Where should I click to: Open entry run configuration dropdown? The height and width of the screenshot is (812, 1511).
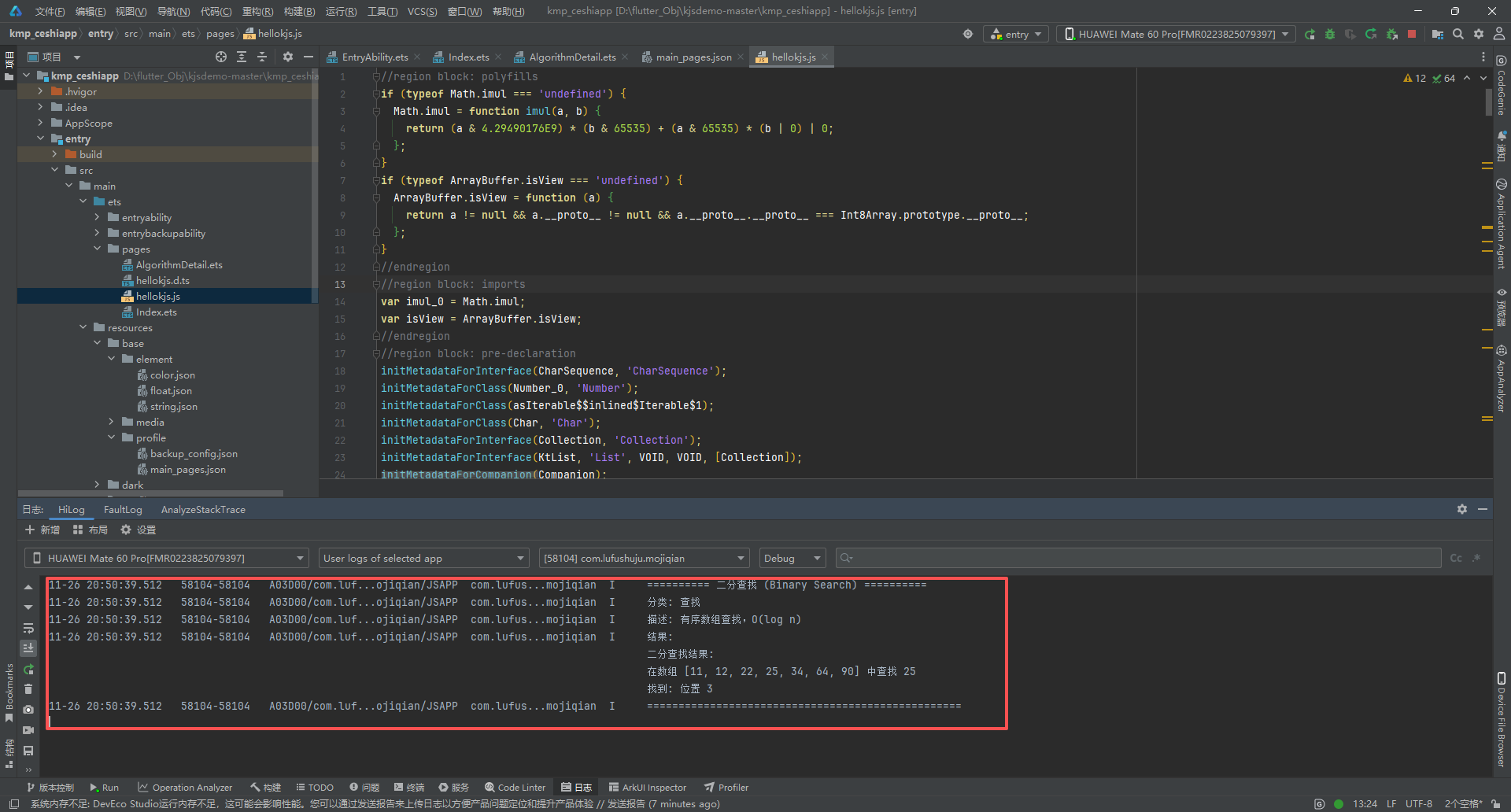tap(1016, 35)
